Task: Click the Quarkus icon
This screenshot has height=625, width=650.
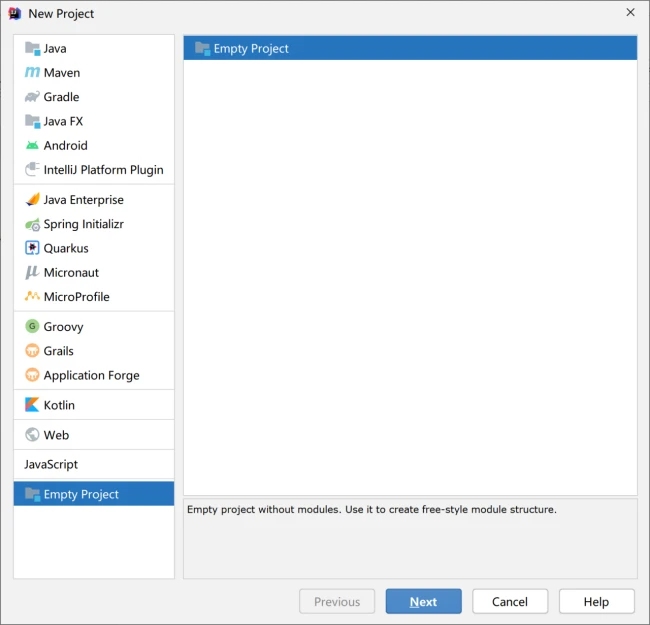Action: (x=32, y=248)
